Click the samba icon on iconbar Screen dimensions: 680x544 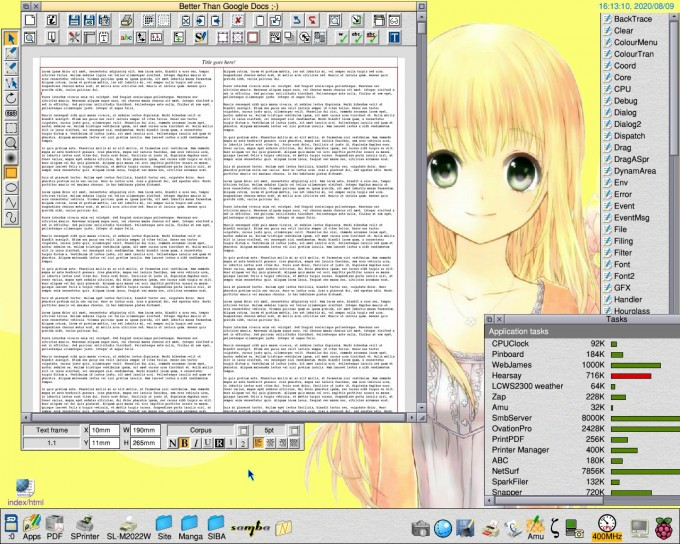[250, 528]
